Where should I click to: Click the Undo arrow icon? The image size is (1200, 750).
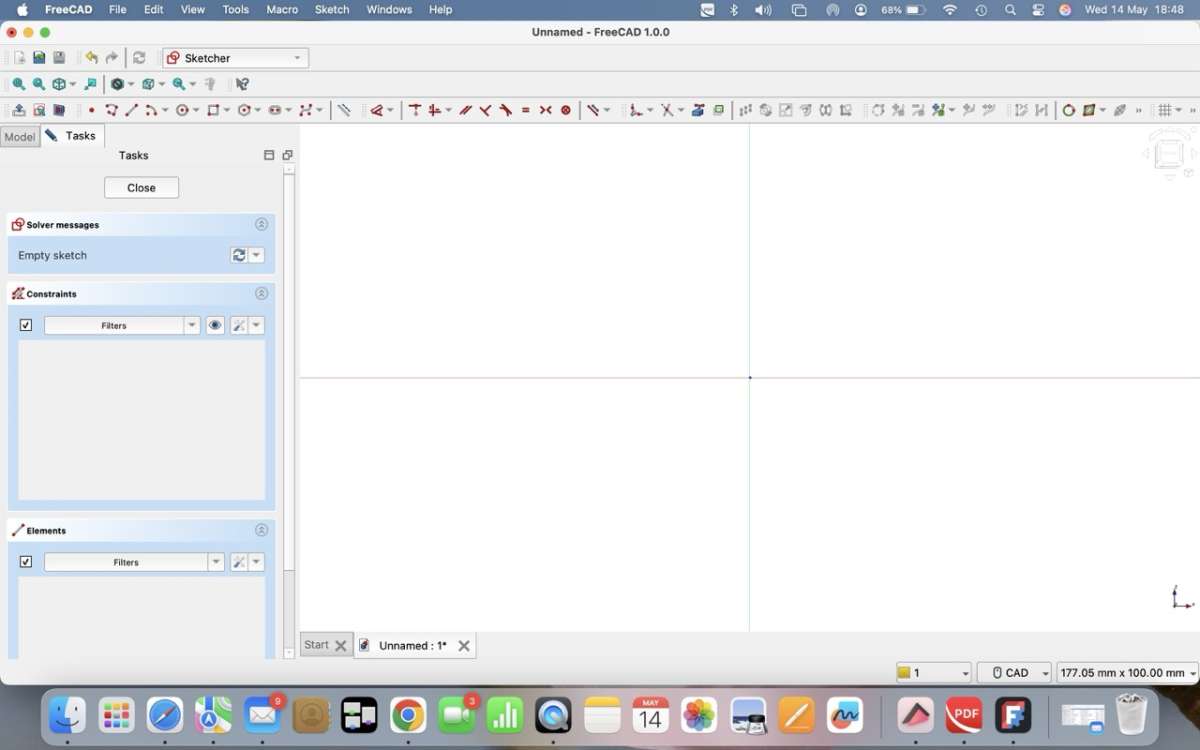point(91,58)
